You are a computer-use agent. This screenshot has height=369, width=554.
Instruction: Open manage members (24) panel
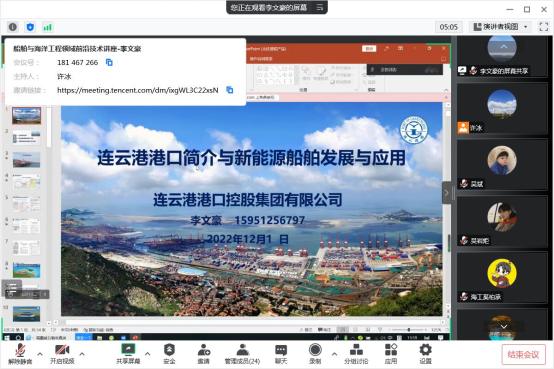pos(242,354)
